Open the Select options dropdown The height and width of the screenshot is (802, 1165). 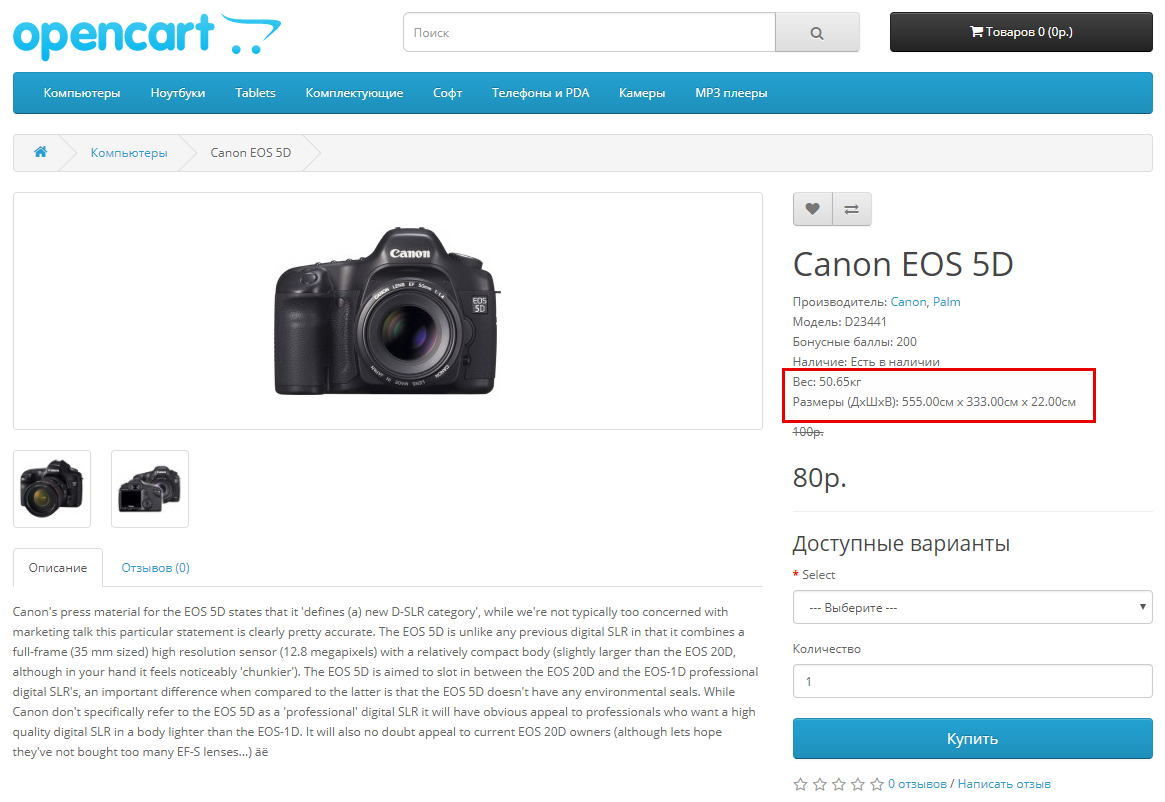click(x=972, y=608)
